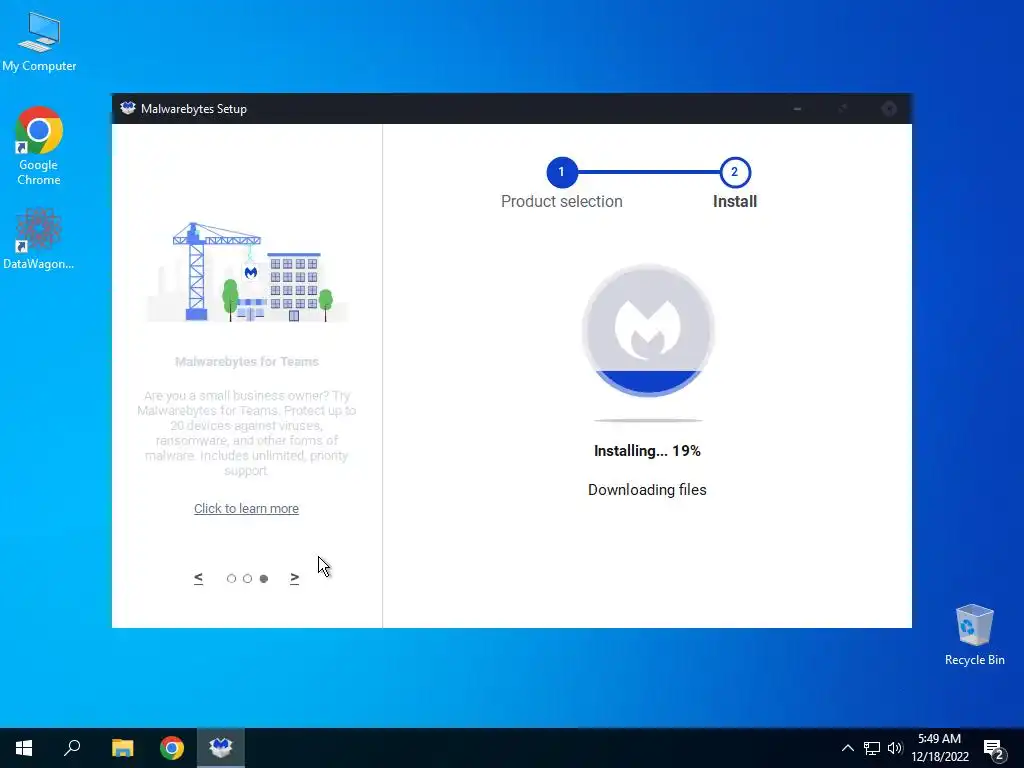Image resolution: width=1024 pixels, height=768 pixels.
Task: Click the Malwarebytes logo in the setup title bar
Action: coord(127,108)
